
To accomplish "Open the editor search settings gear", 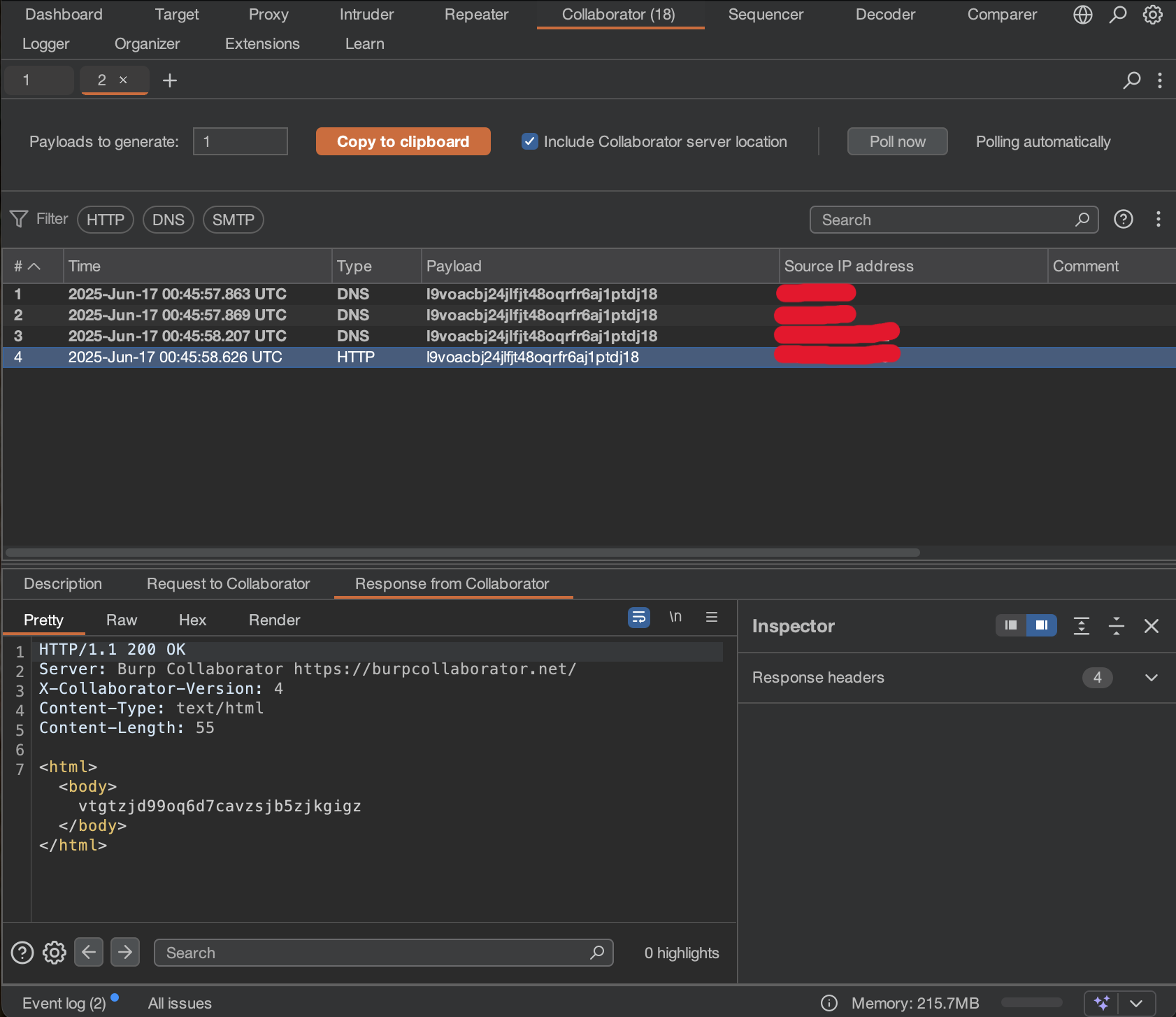I will tap(55, 953).
